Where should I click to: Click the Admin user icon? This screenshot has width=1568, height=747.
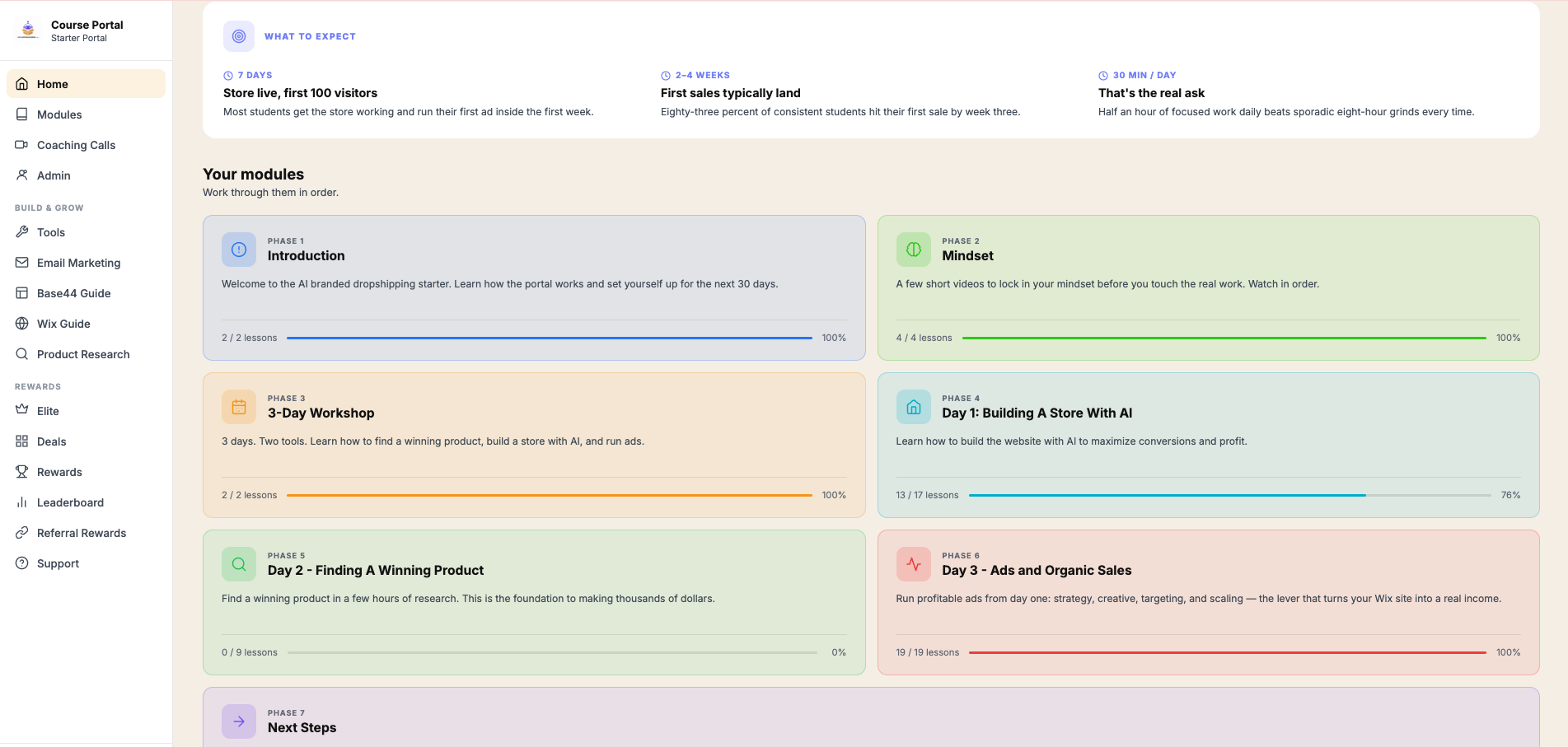coord(22,175)
